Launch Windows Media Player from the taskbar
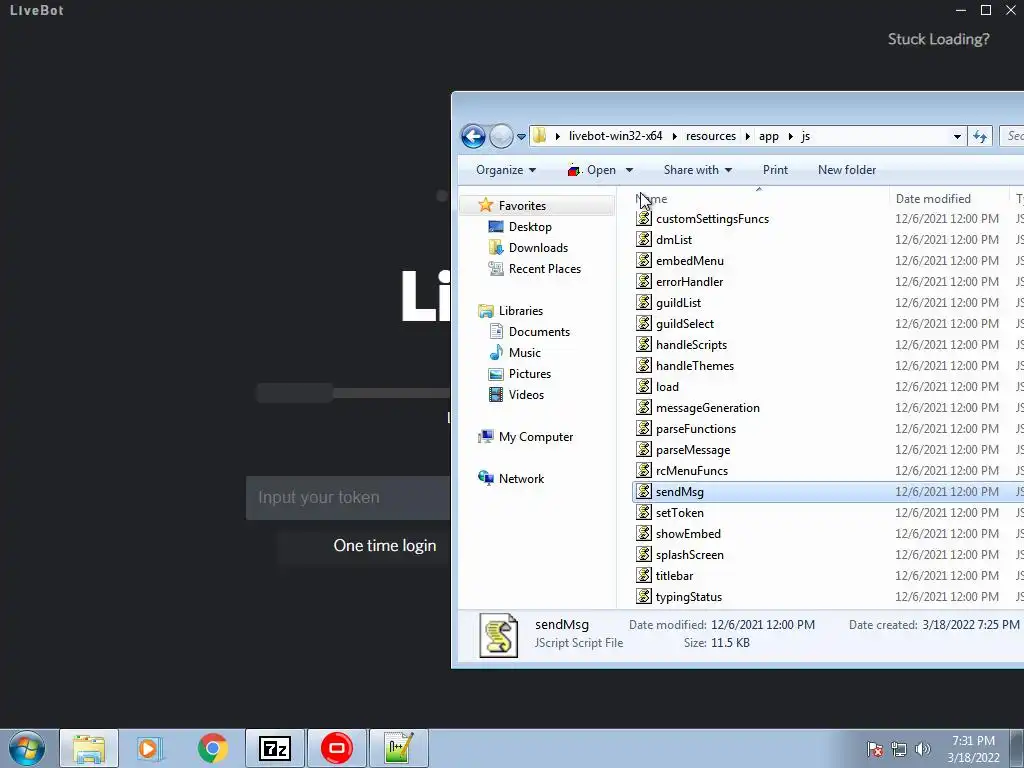The width and height of the screenshot is (1024, 768). click(x=150, y=748)
